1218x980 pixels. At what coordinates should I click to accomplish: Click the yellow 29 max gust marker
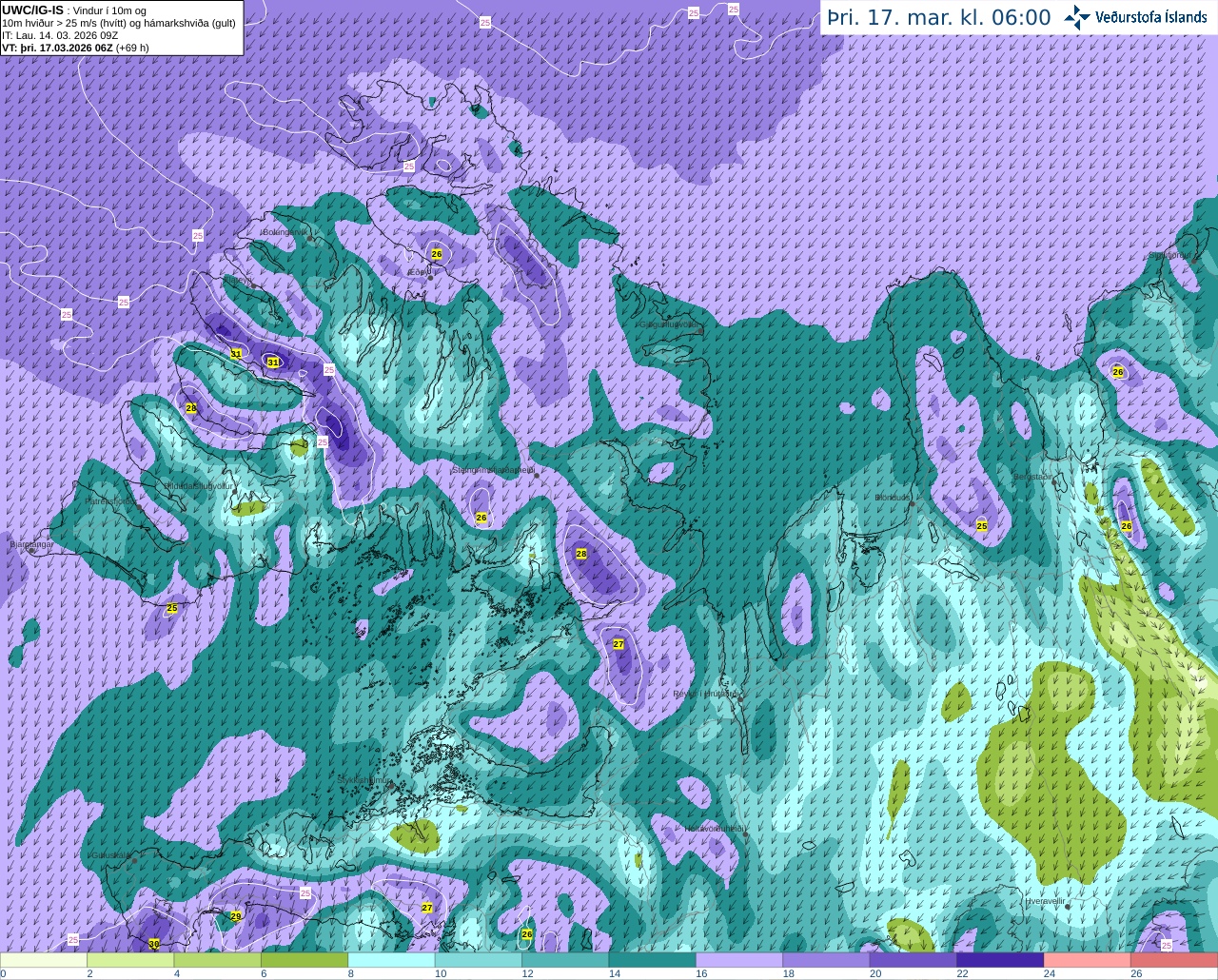[236, 916]
